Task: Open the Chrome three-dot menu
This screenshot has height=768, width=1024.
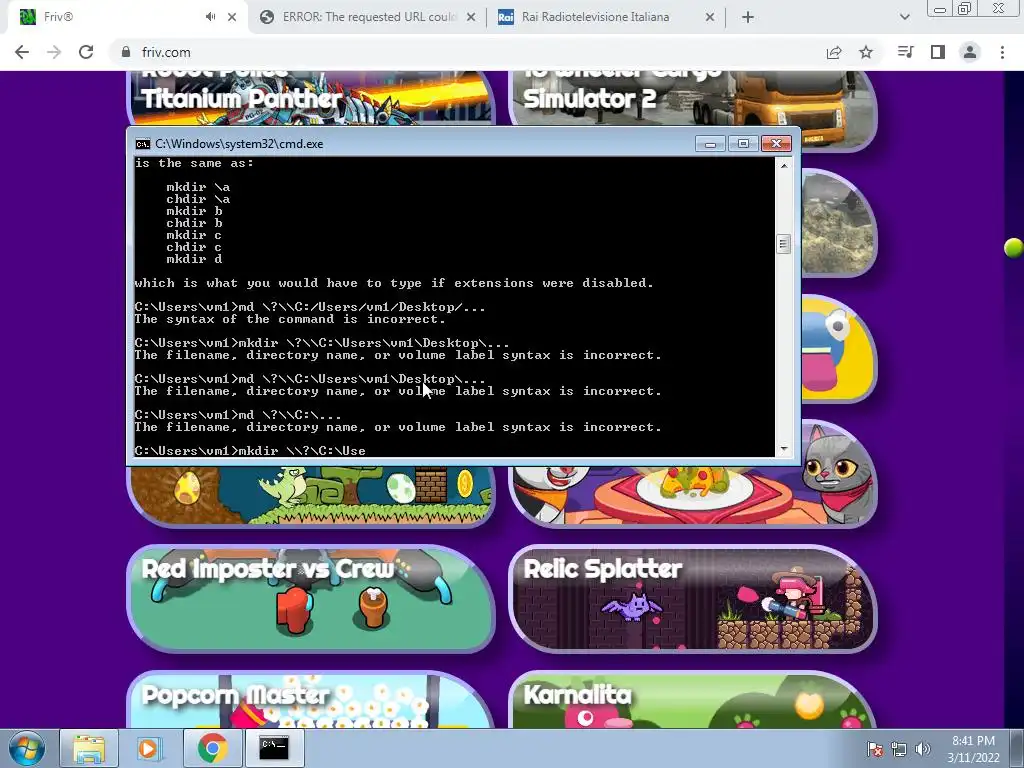Action: point(1002,52)
